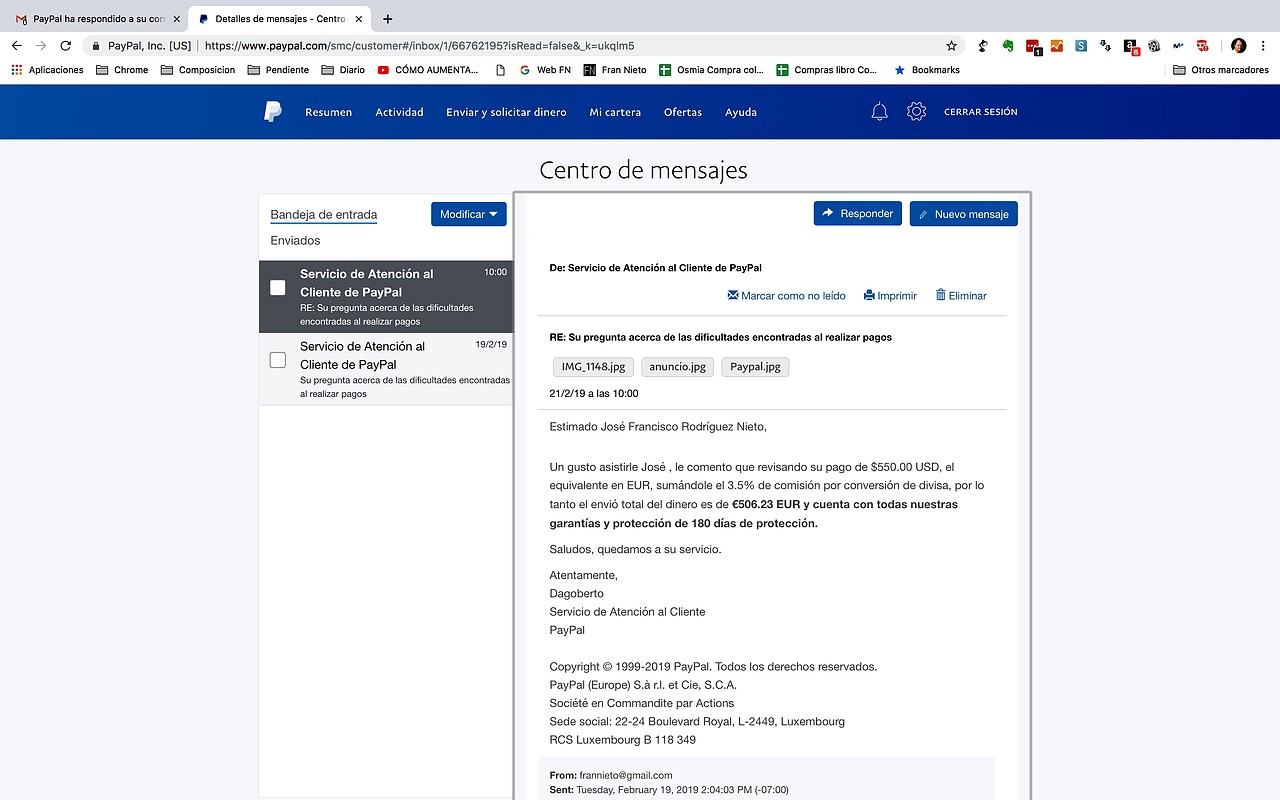Open the CÓMO AUMENTA... YouTube bookmark
This screenshot has width=1280, height=800.
[428, 70]
